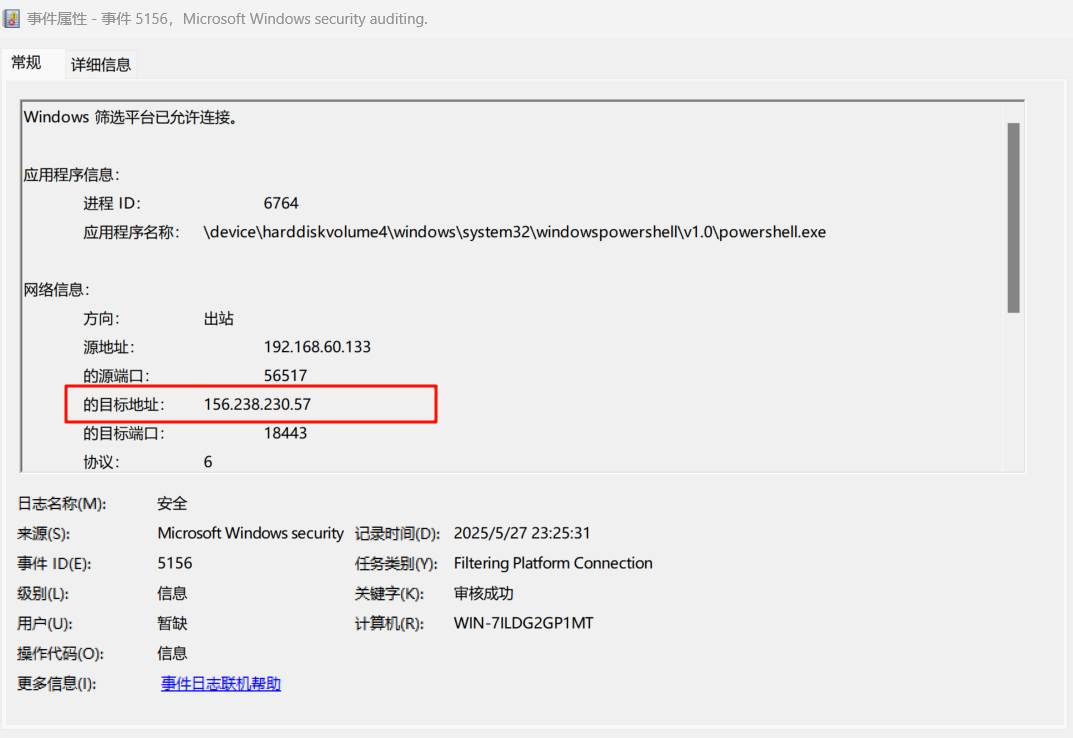Click the 出站 direction value
The image size is (1073, 738).
(219, 319)
